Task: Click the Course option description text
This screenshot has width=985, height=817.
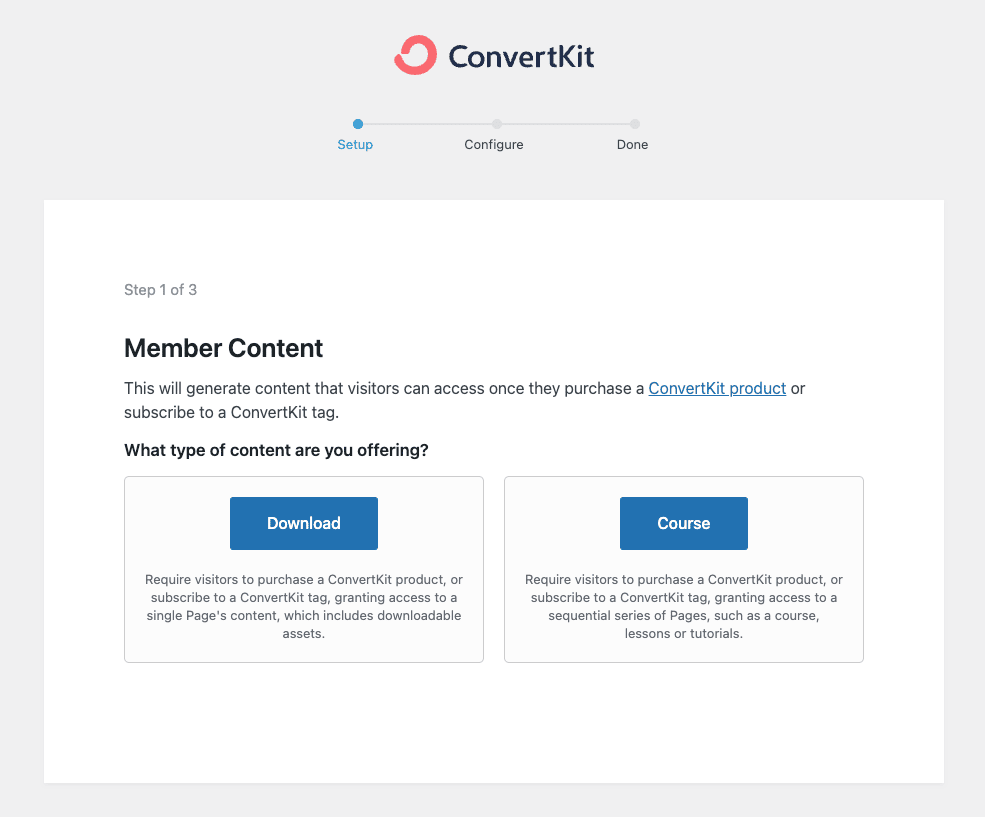Action: point(683,606)
